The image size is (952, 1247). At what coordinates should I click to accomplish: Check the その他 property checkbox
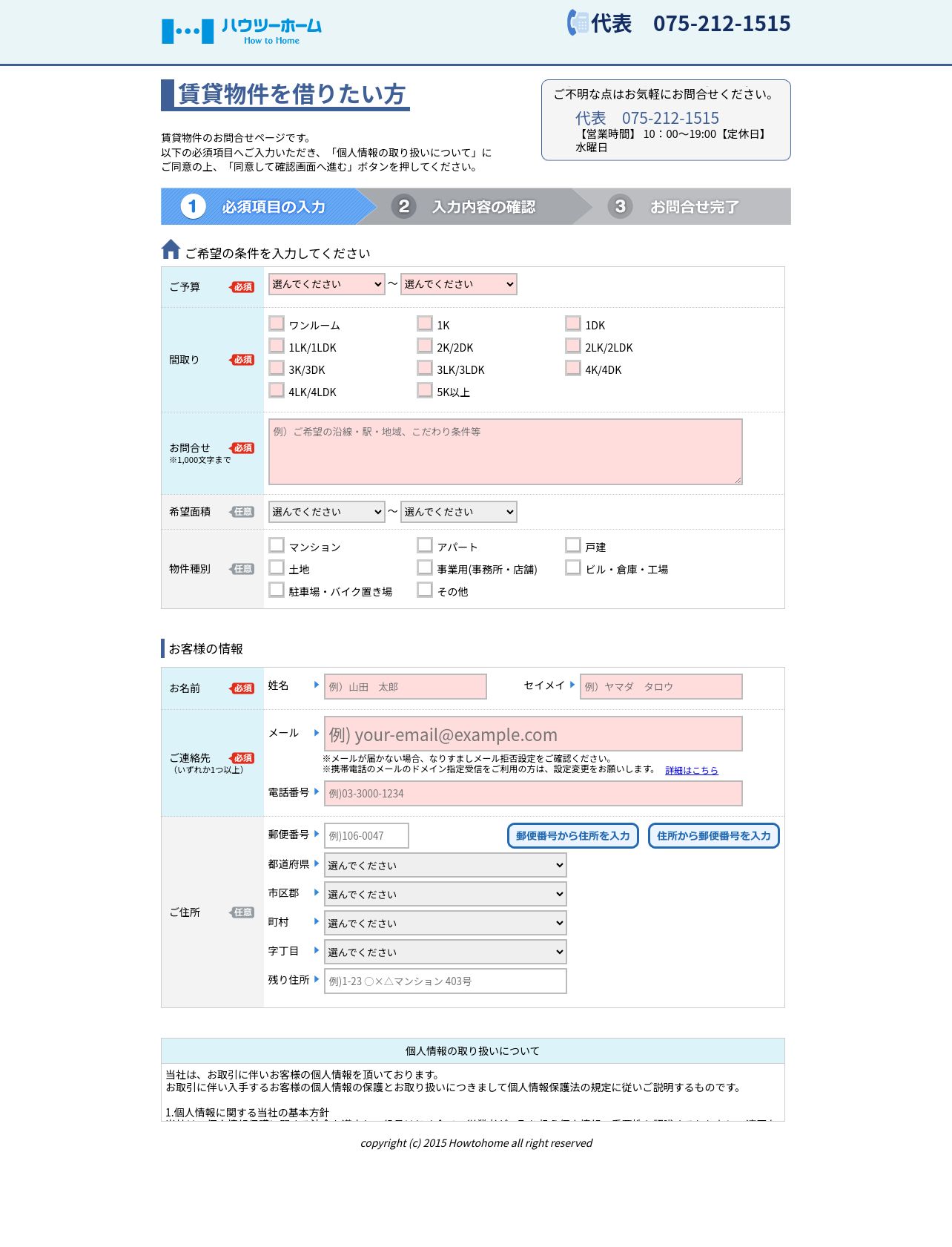[x=425, y=590]
